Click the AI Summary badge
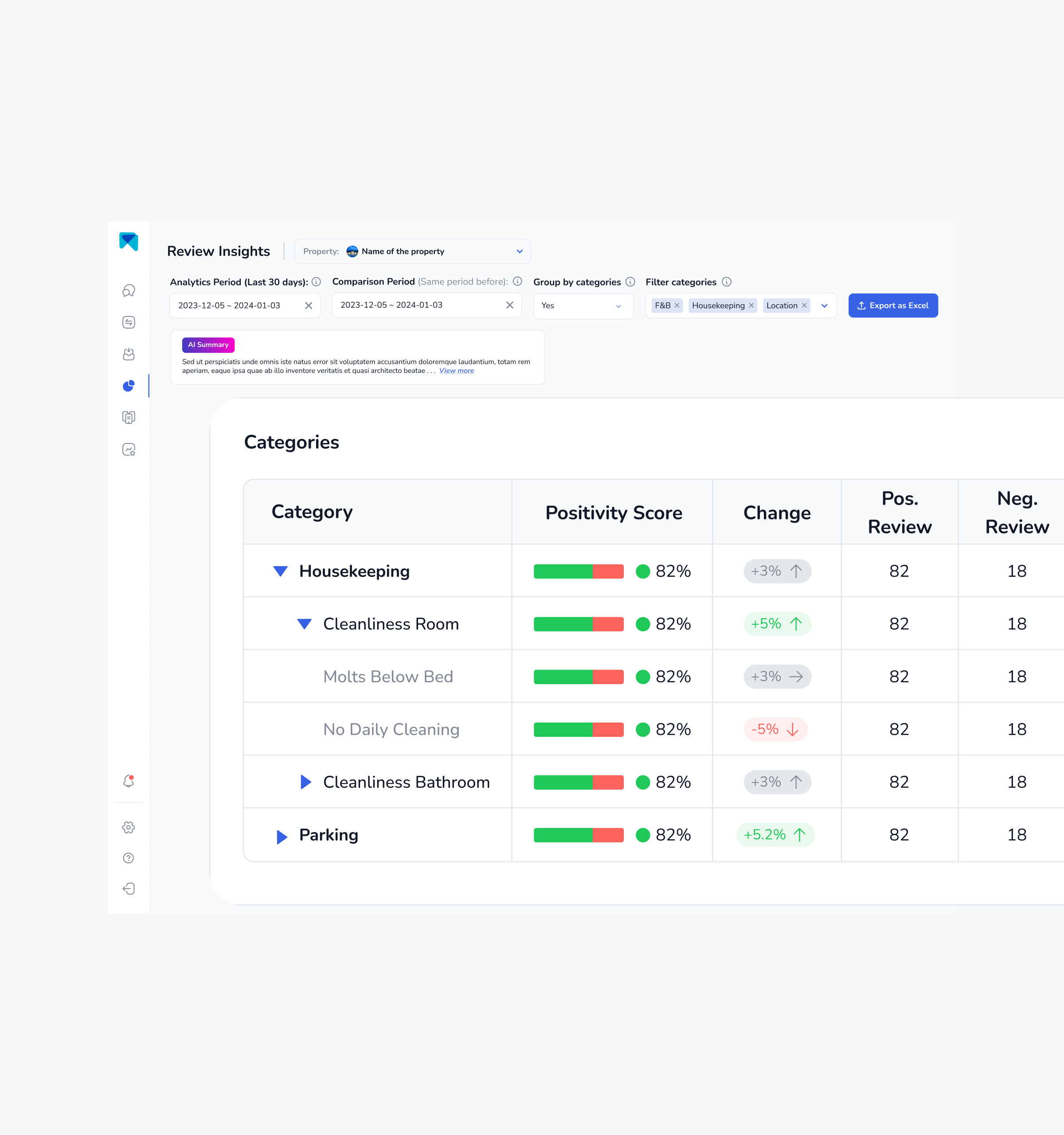Viewport: 1064px width, 1135px height. point(208,345)
